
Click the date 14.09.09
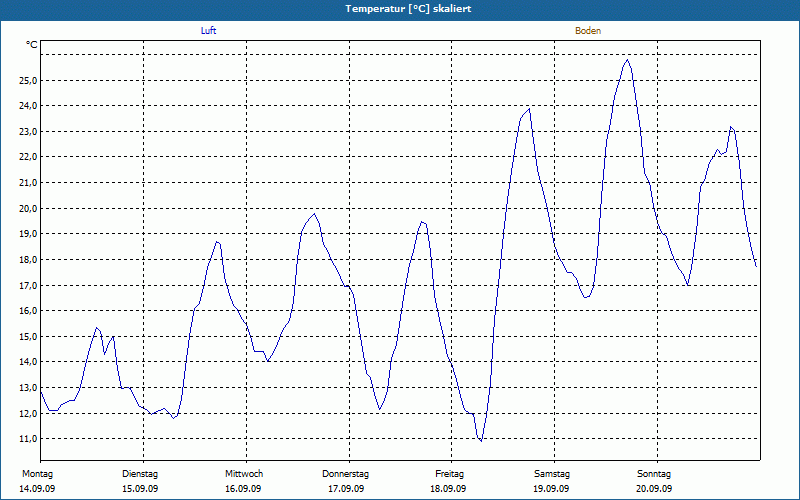click(37, 489)
